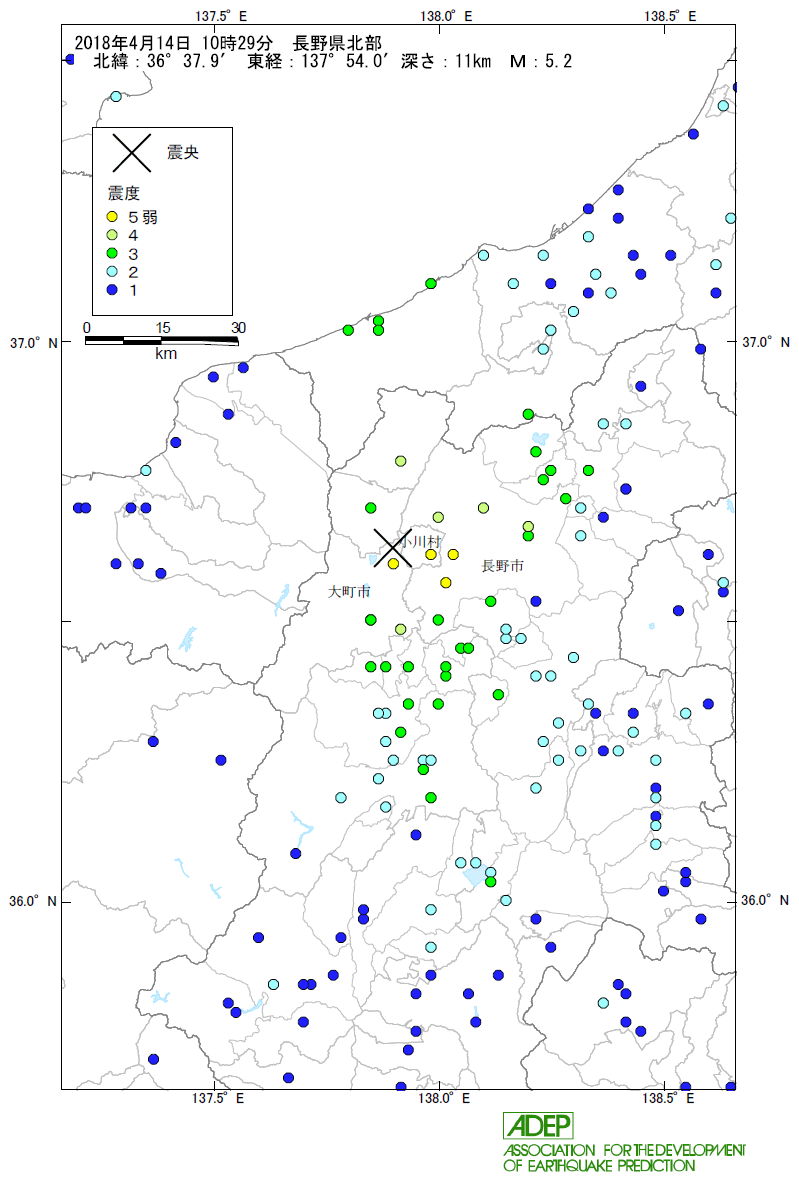Click the cyan intensity 2 legend circle

point(113,271)
